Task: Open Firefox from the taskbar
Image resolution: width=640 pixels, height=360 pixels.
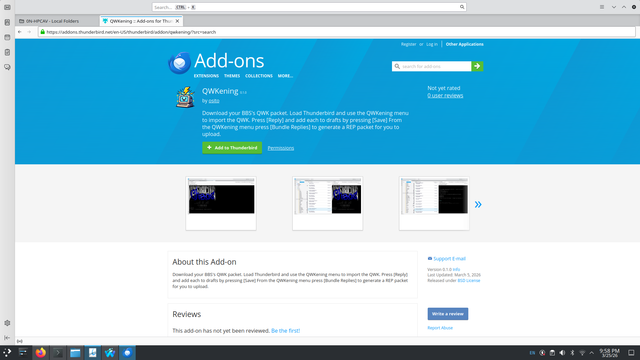Action: 40,353
